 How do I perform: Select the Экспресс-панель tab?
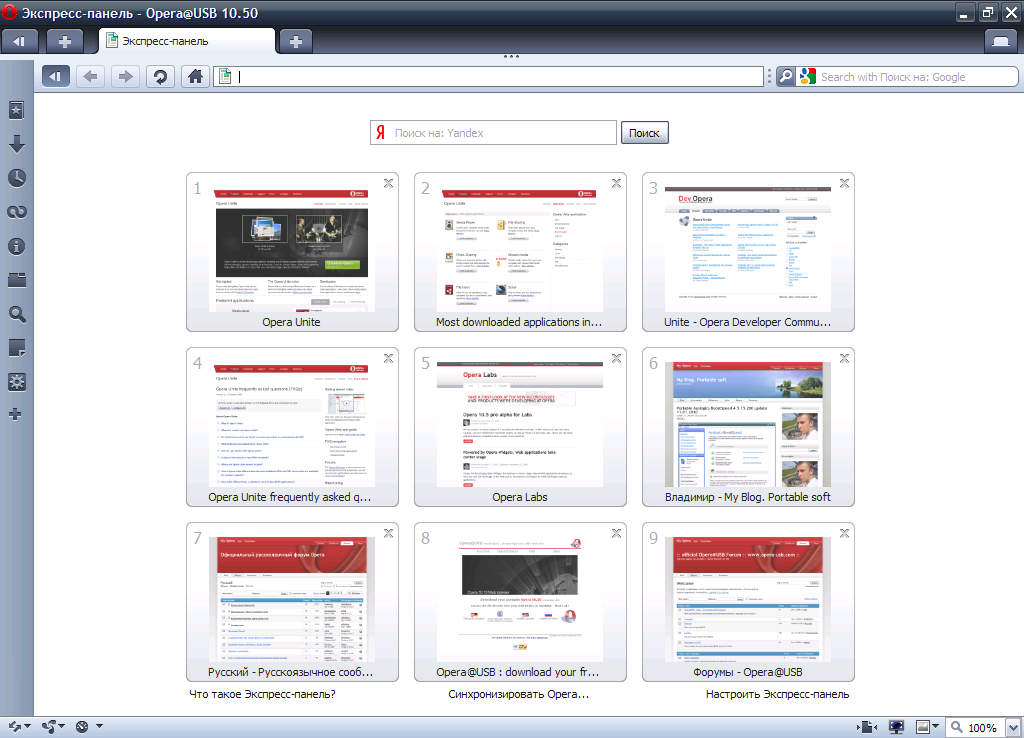pyautogui.click(x=186, y=41)
